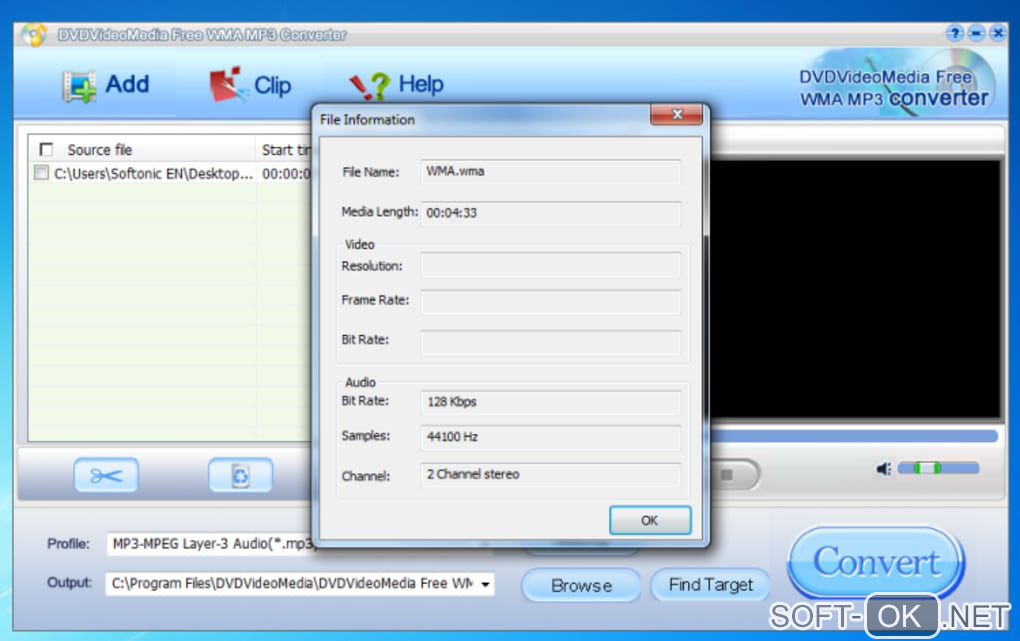Open the Profile MP3-MPEG Layer-3 combo box

tap(211, 544)
